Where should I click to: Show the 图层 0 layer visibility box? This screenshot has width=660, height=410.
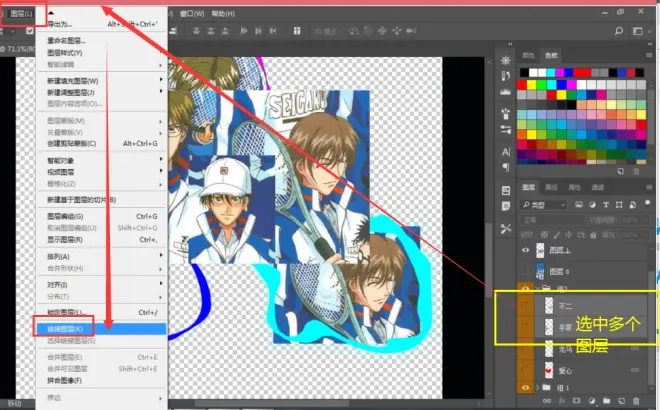coord(525,272)
